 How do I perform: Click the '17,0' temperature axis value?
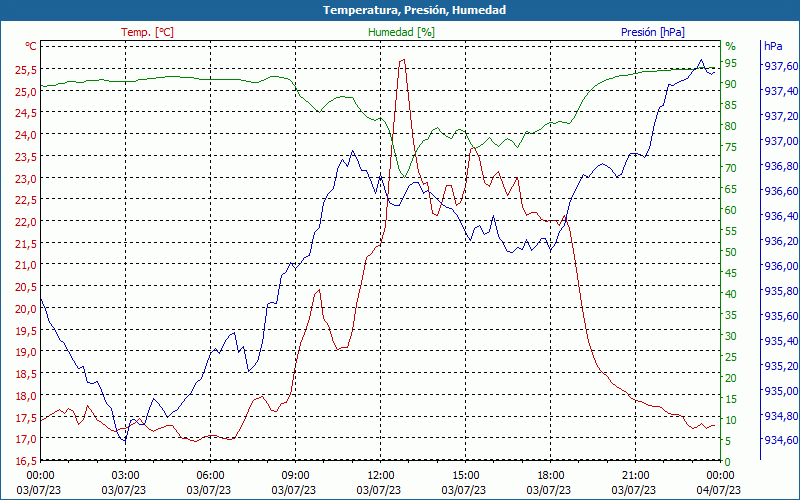27,440
